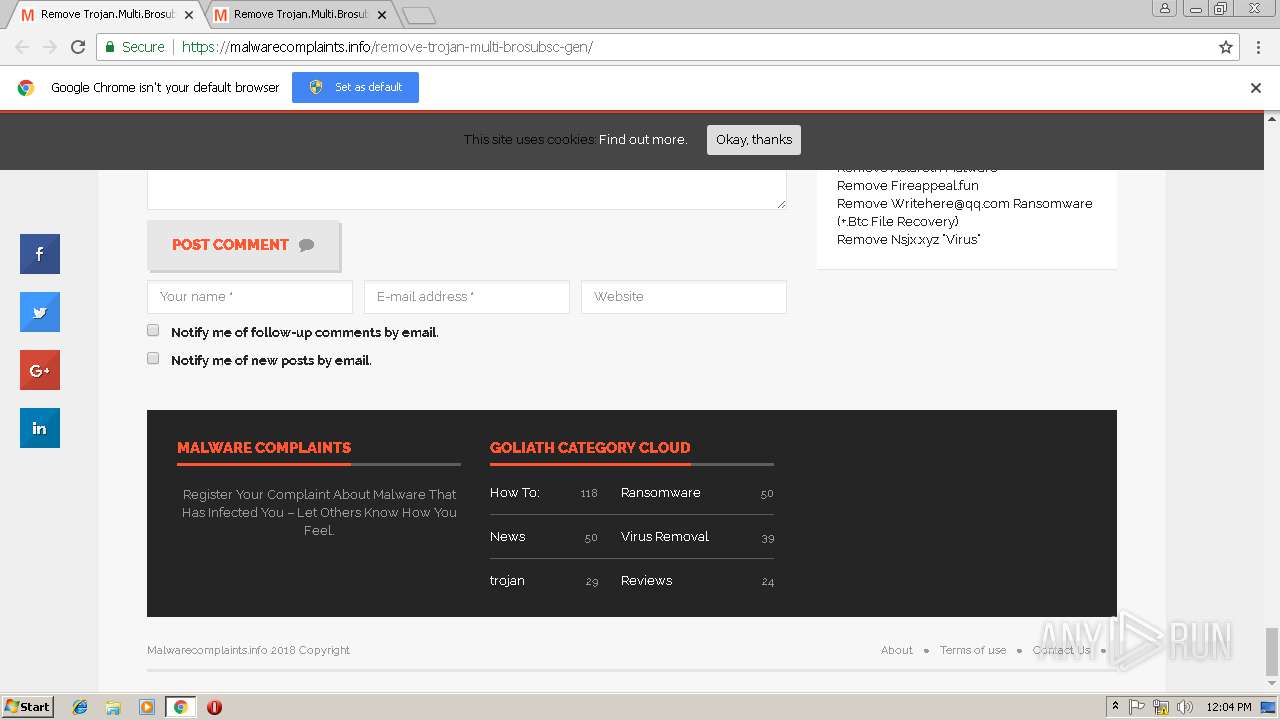1280x720 pixels.
Task: Close the second Remove Trojan tab
Action: click(x=382, y=15)
